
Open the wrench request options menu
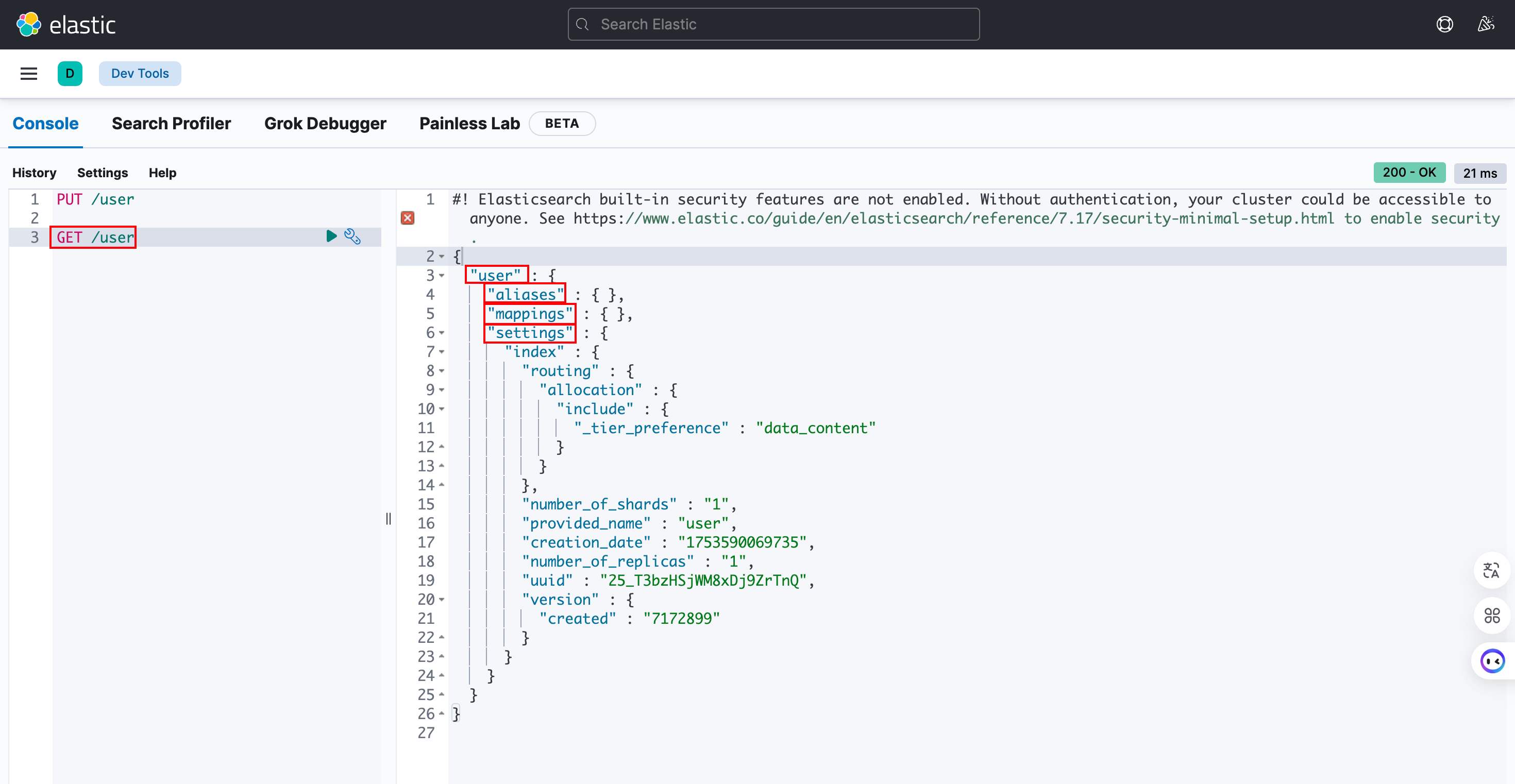[x=352, y=236]
